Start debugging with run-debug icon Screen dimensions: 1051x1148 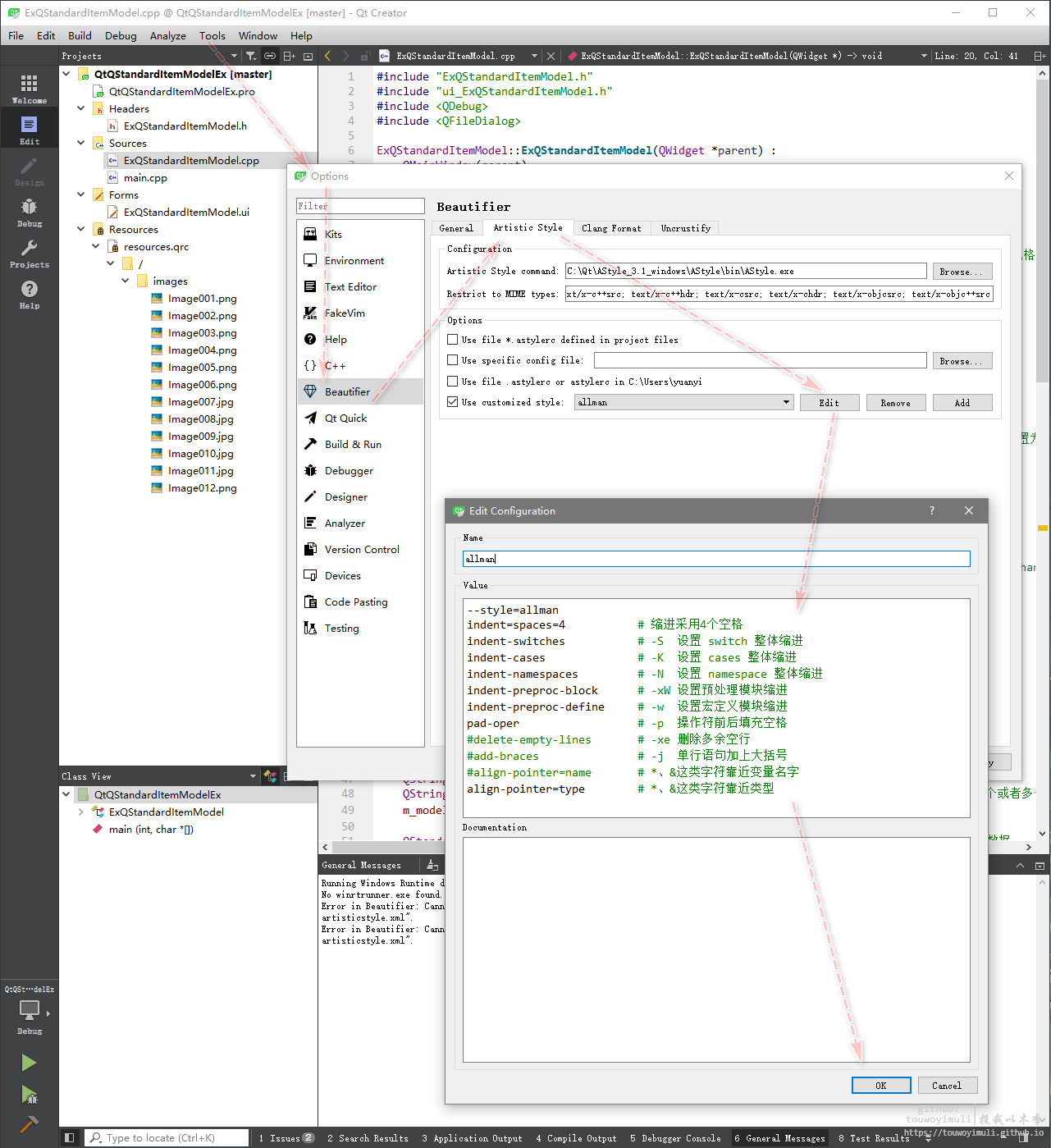coord(29,1095)
